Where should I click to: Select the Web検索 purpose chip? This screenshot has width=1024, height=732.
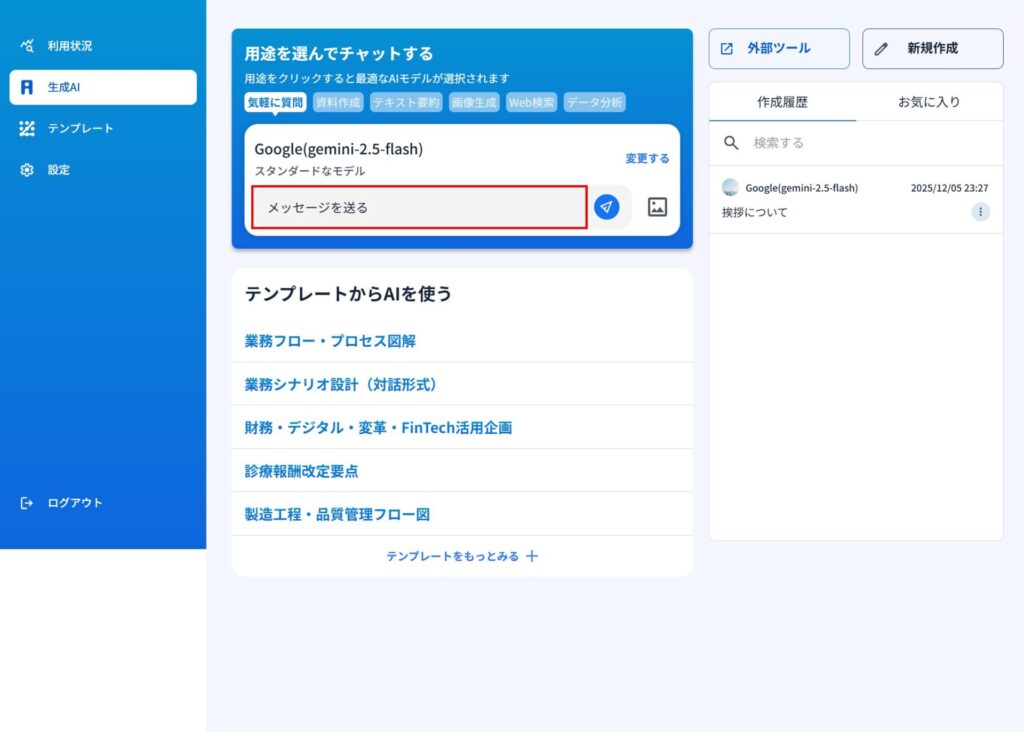coord(531,102)
